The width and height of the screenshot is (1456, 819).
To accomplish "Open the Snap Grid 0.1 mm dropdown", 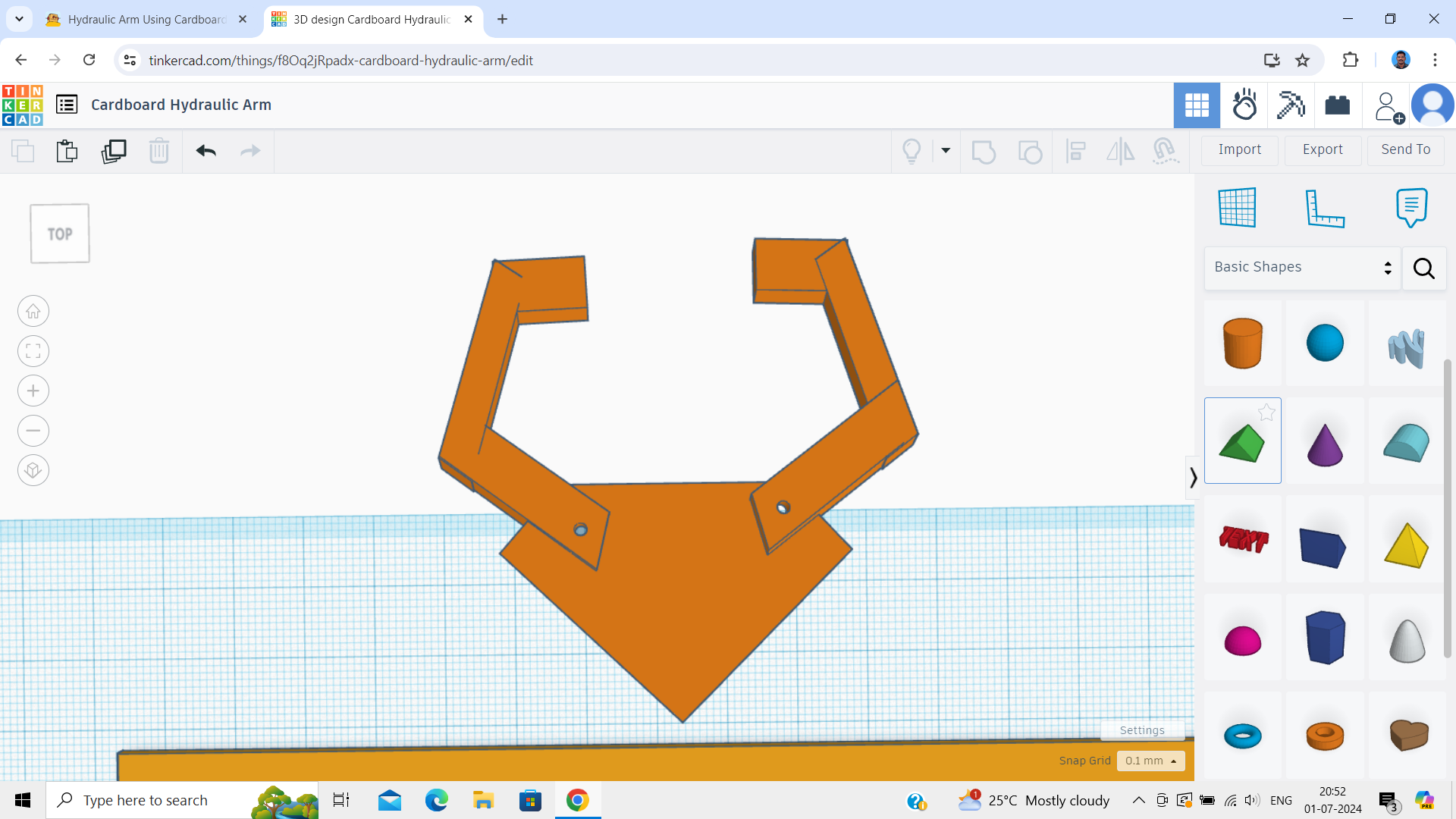I will click(x=1150, y=761).
